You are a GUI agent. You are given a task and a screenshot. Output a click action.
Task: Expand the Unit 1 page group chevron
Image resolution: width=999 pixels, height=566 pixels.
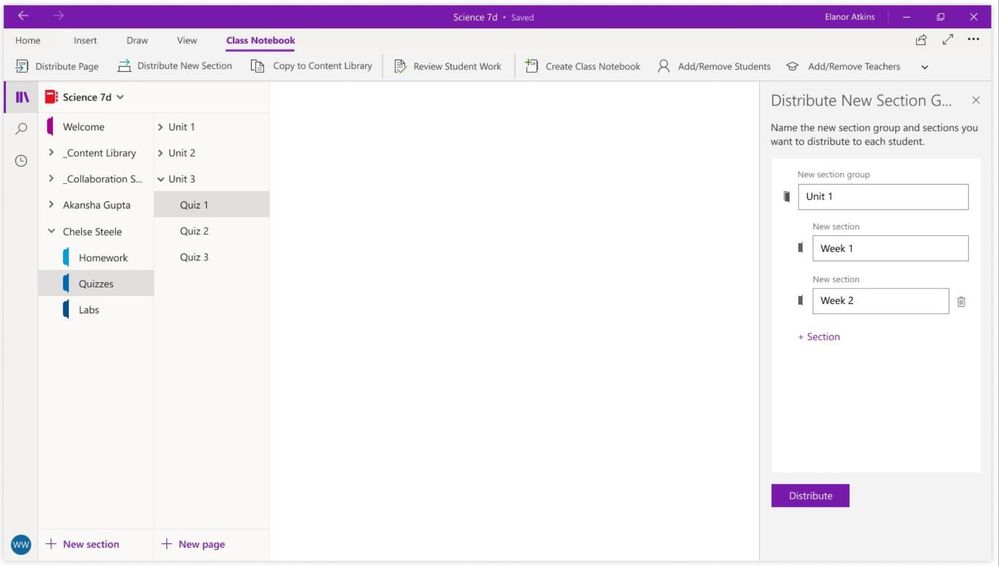(161, 127)
